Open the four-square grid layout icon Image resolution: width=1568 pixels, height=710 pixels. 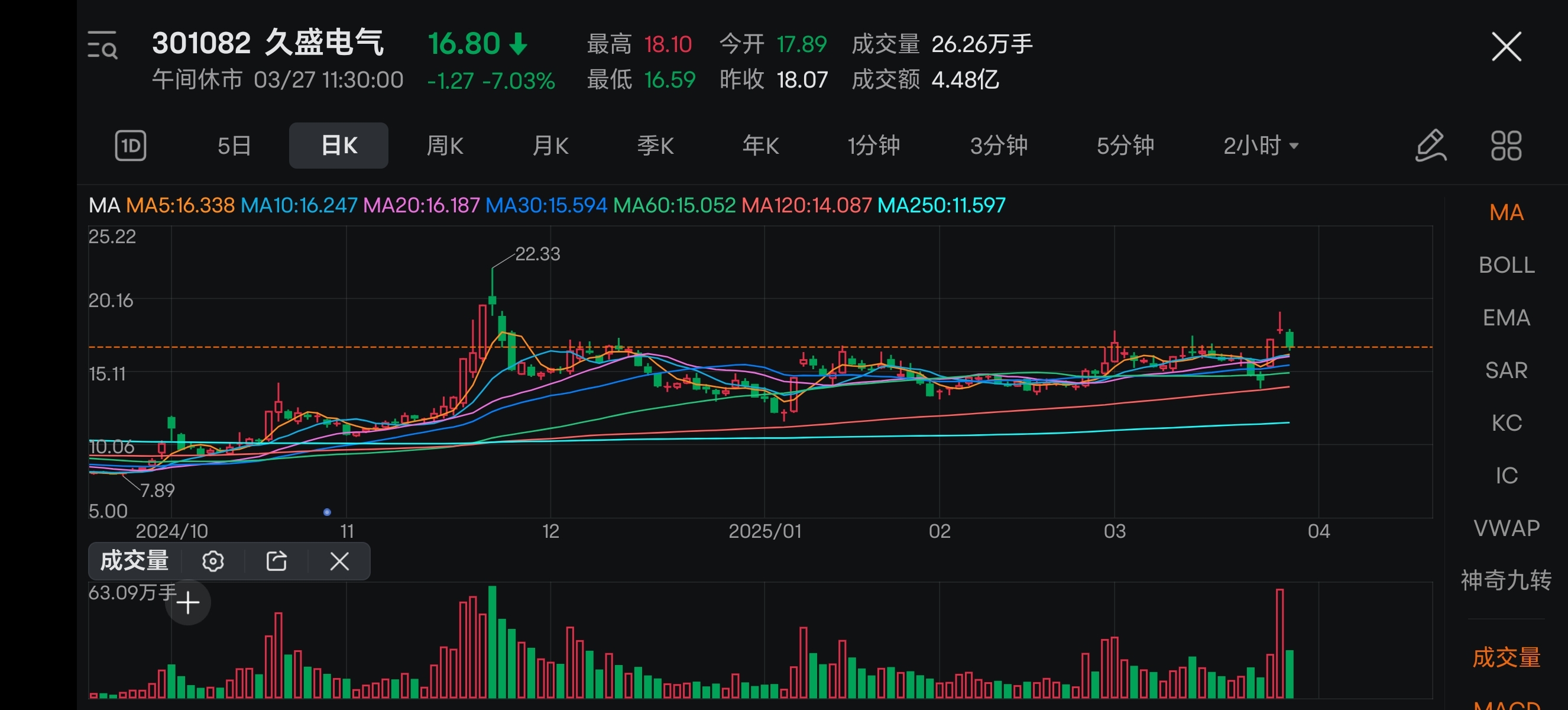(x=1506, y=146)
